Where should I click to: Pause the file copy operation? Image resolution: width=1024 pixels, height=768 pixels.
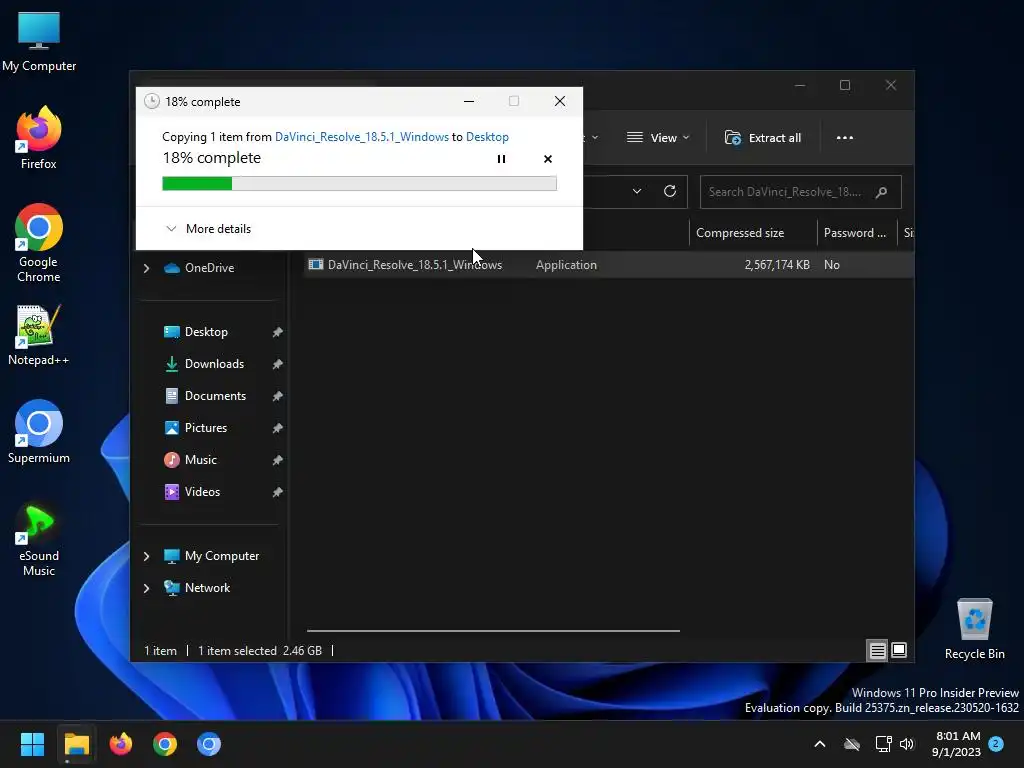[x=501, y=159]
